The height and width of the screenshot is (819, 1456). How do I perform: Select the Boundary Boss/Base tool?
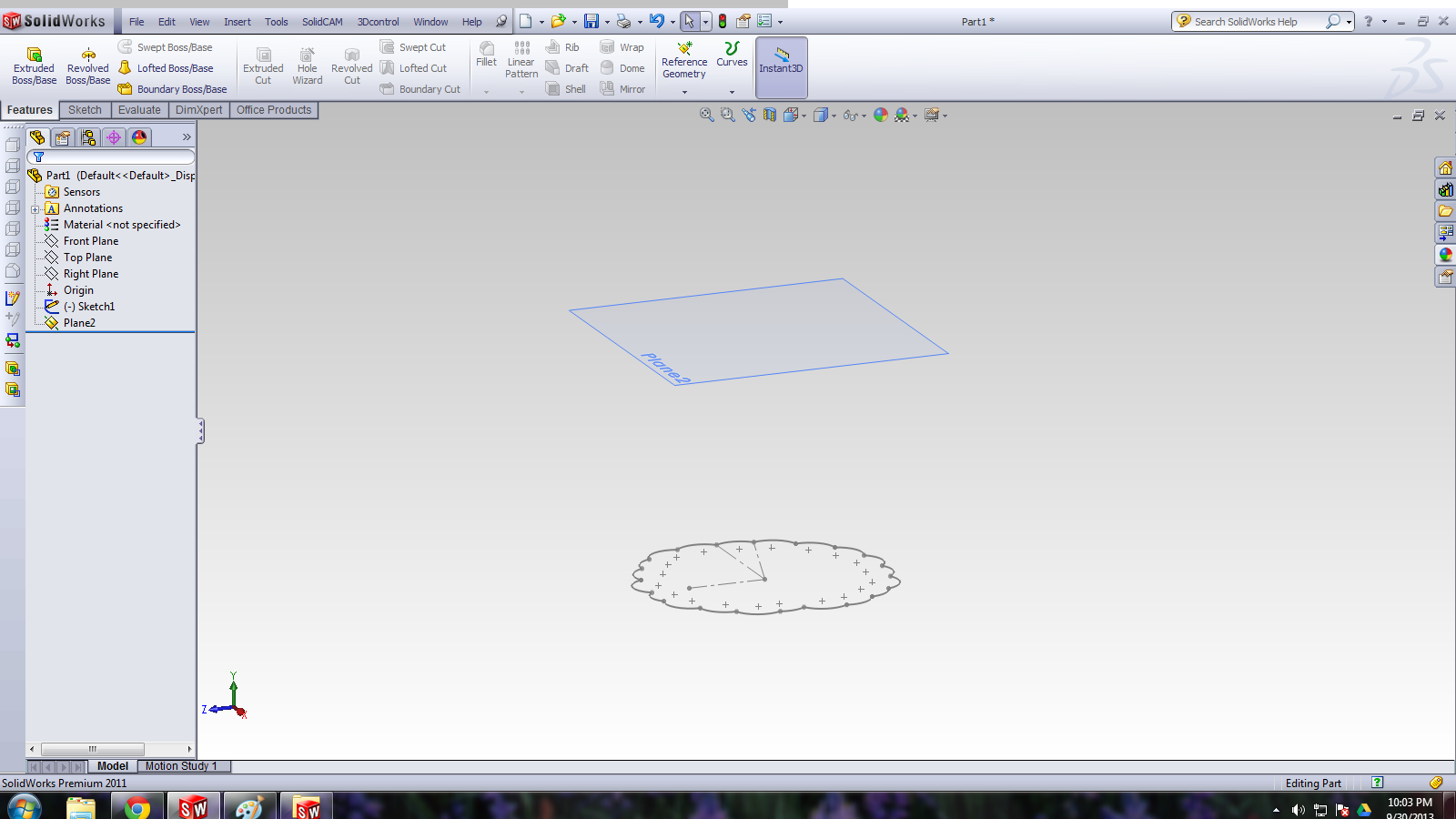coord(172,89)
